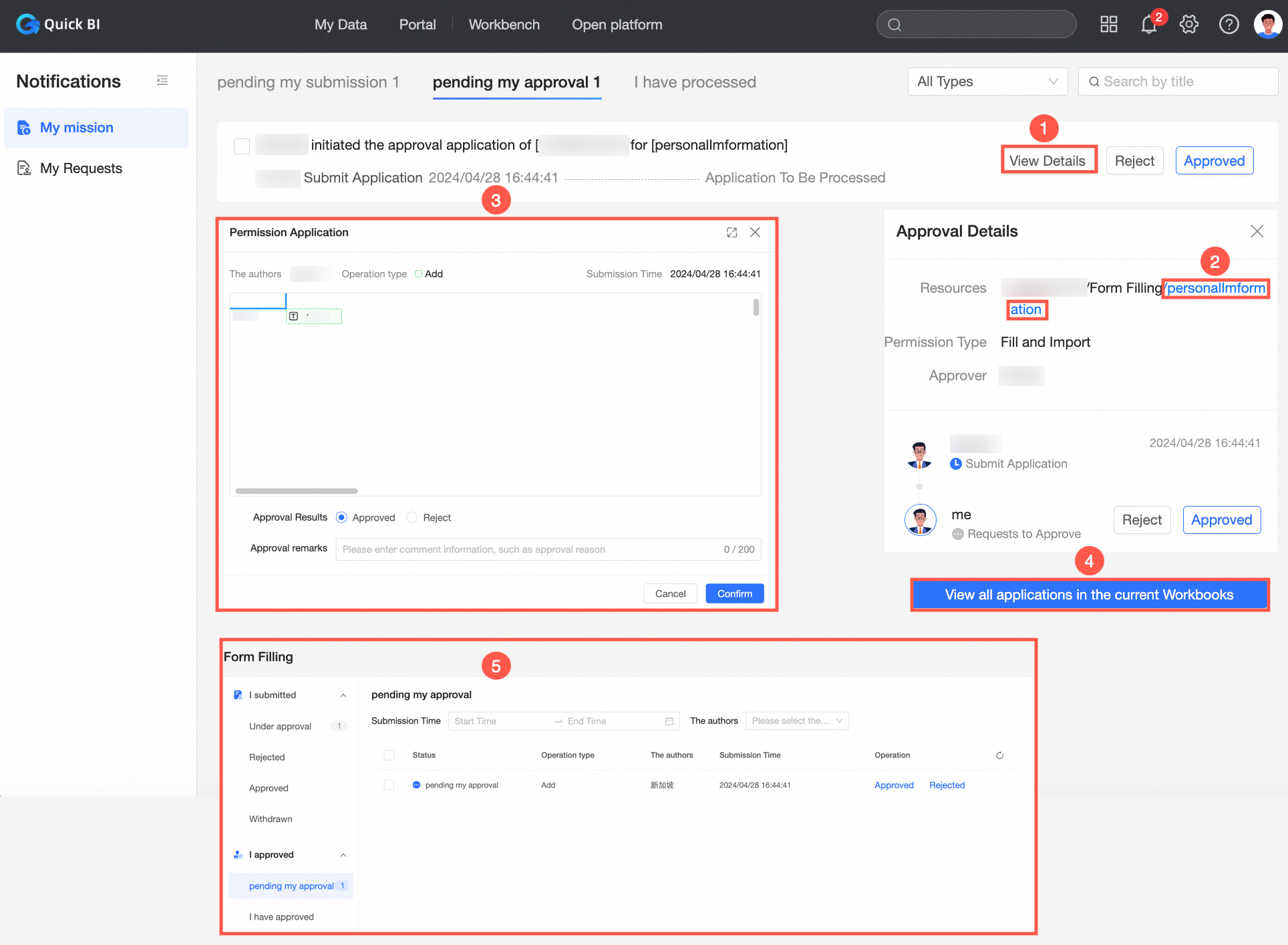Select the Reject radio button
Screen dimensions: 1288x945
point(412,517)
